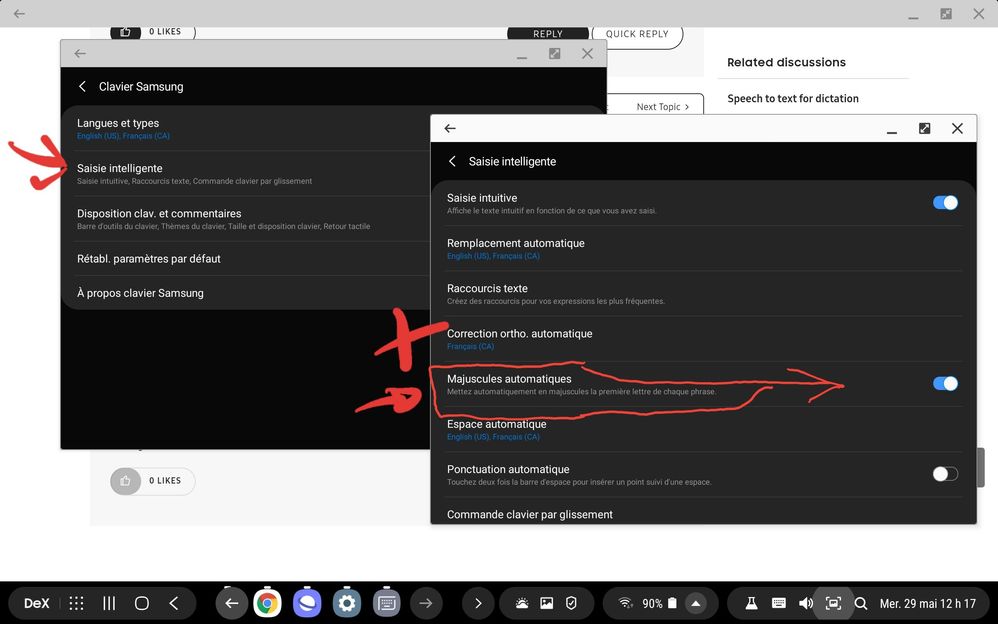Open the gallery notification icon
998x624 pixels.
pyautogui.click(x=547, y=603)
